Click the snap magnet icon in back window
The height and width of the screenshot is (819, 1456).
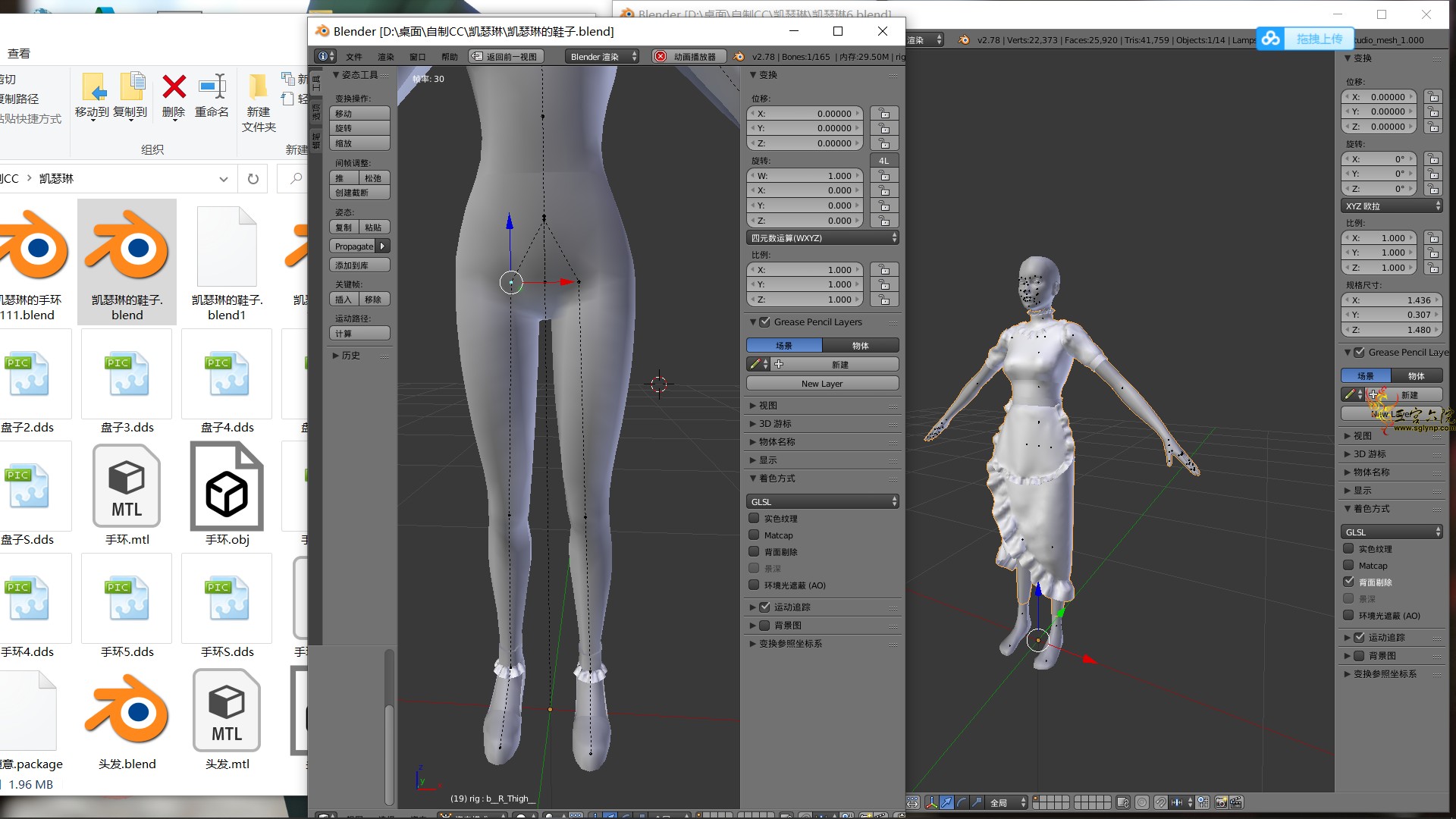1161,802
